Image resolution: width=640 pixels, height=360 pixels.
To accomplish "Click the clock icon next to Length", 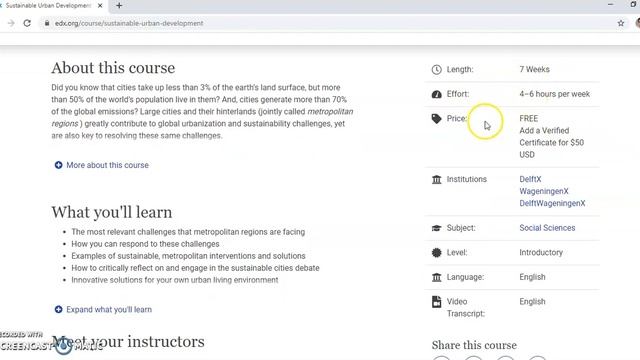I will [x=436, y=69].
